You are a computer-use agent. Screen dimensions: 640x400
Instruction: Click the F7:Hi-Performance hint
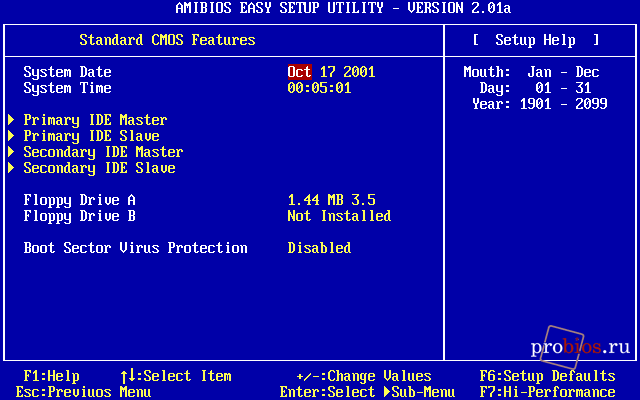[547, 392]
